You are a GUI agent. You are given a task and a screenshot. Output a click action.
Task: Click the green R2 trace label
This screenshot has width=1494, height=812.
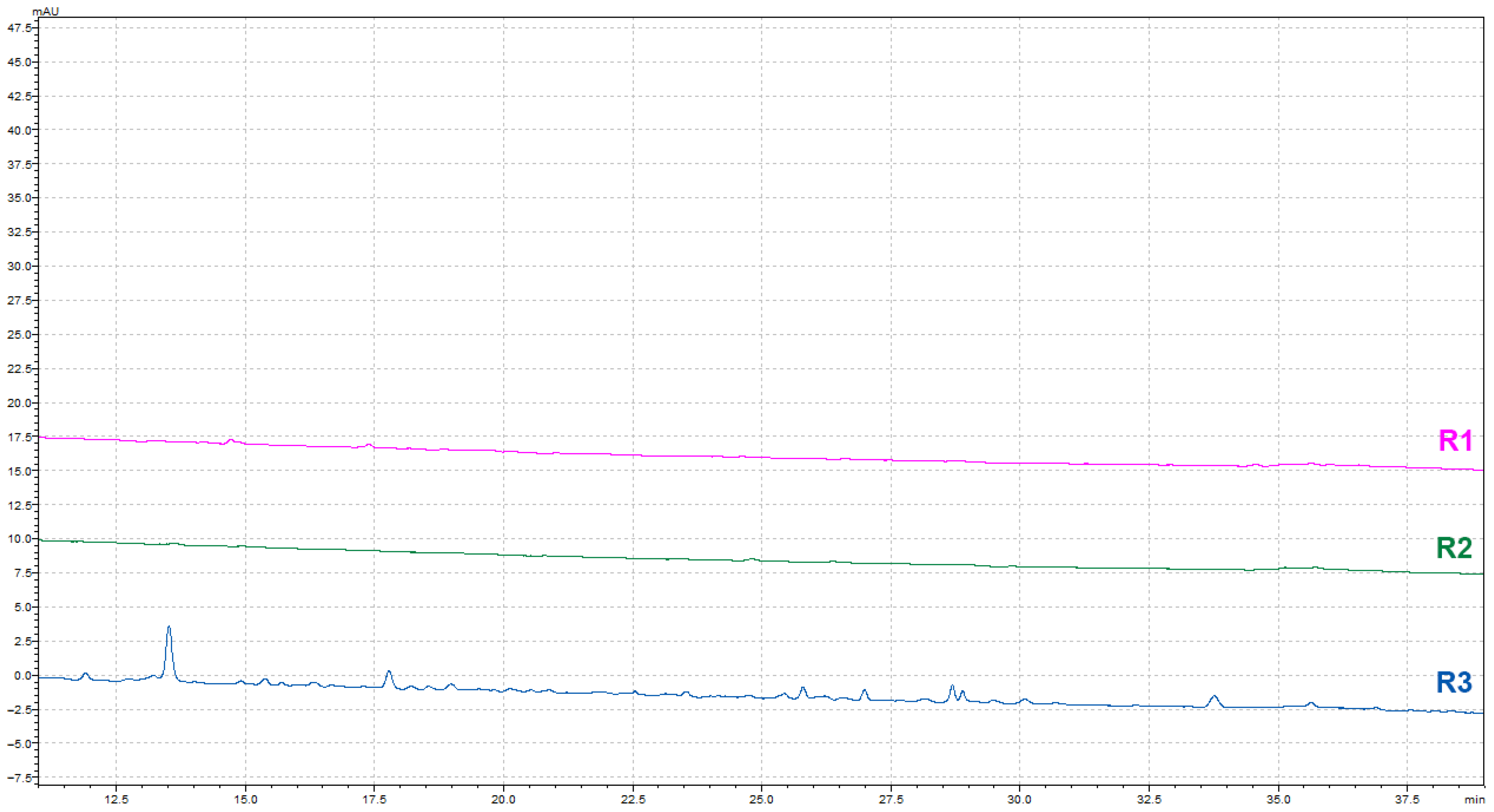1454,548
